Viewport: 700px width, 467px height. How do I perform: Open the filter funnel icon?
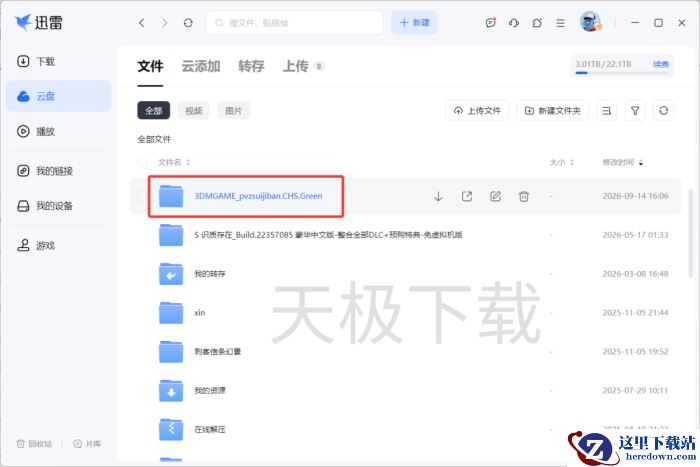tap(635, 111)
